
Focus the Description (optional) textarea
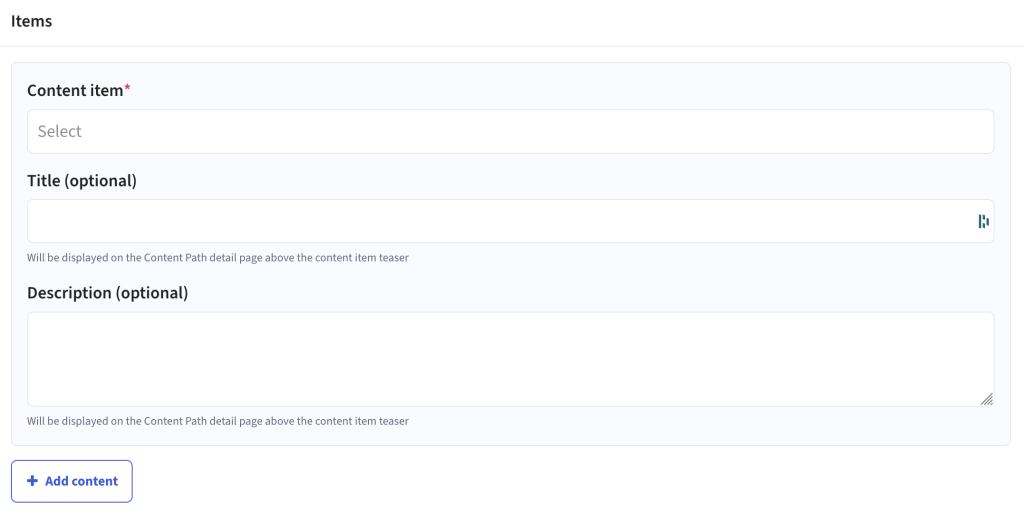[510, 359]
